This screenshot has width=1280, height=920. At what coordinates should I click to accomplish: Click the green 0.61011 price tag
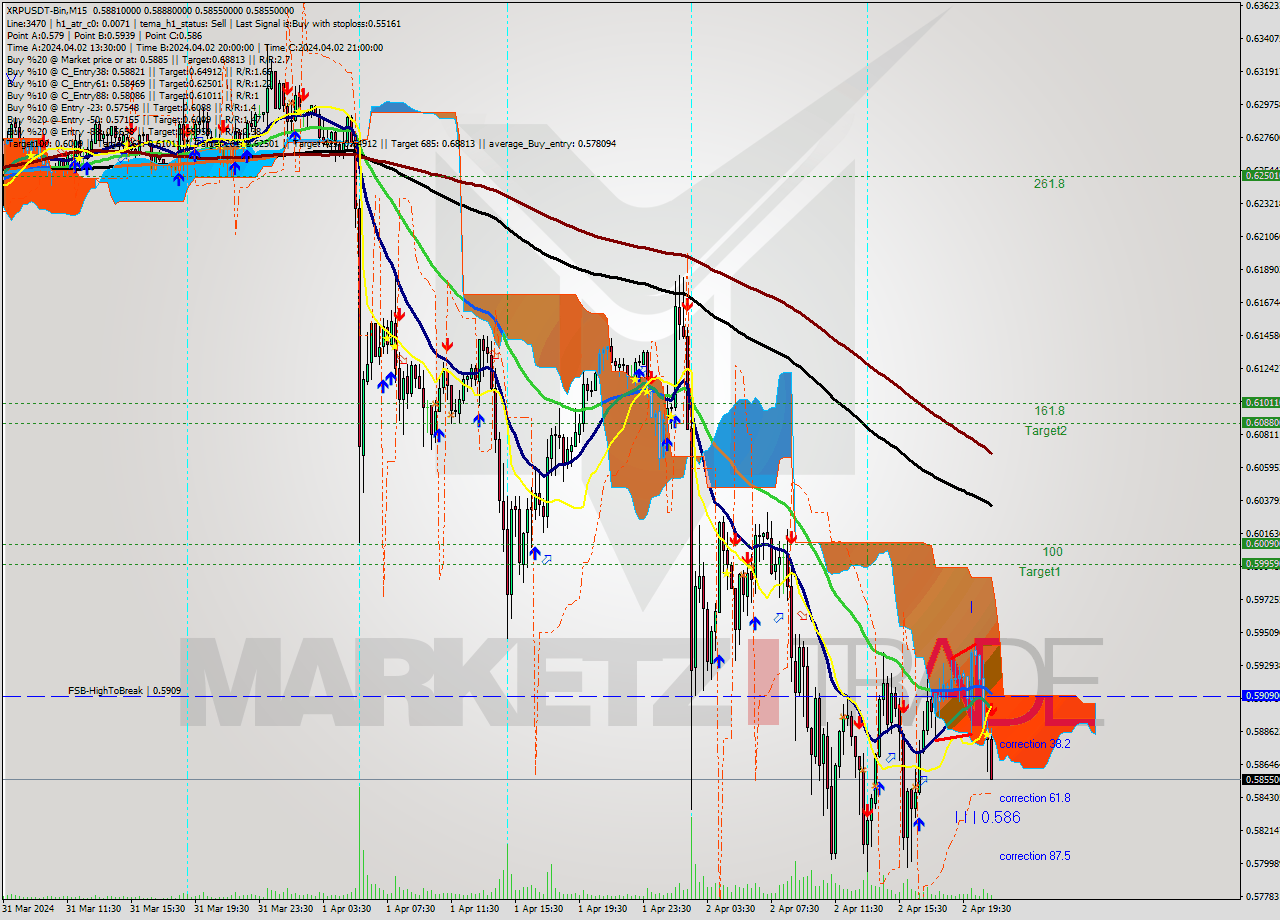1260,402
